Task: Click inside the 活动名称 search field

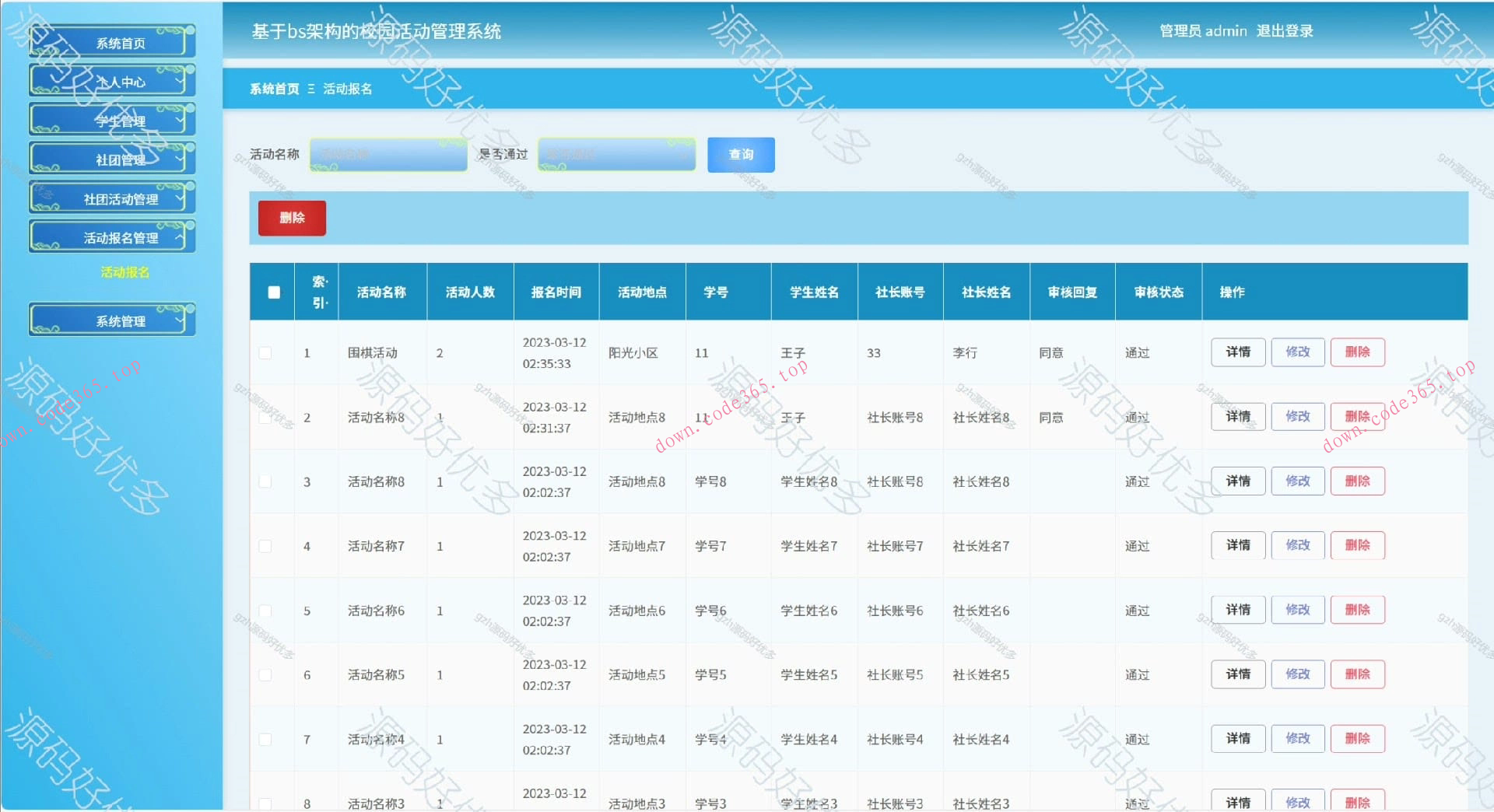Action: coord(388,155)
